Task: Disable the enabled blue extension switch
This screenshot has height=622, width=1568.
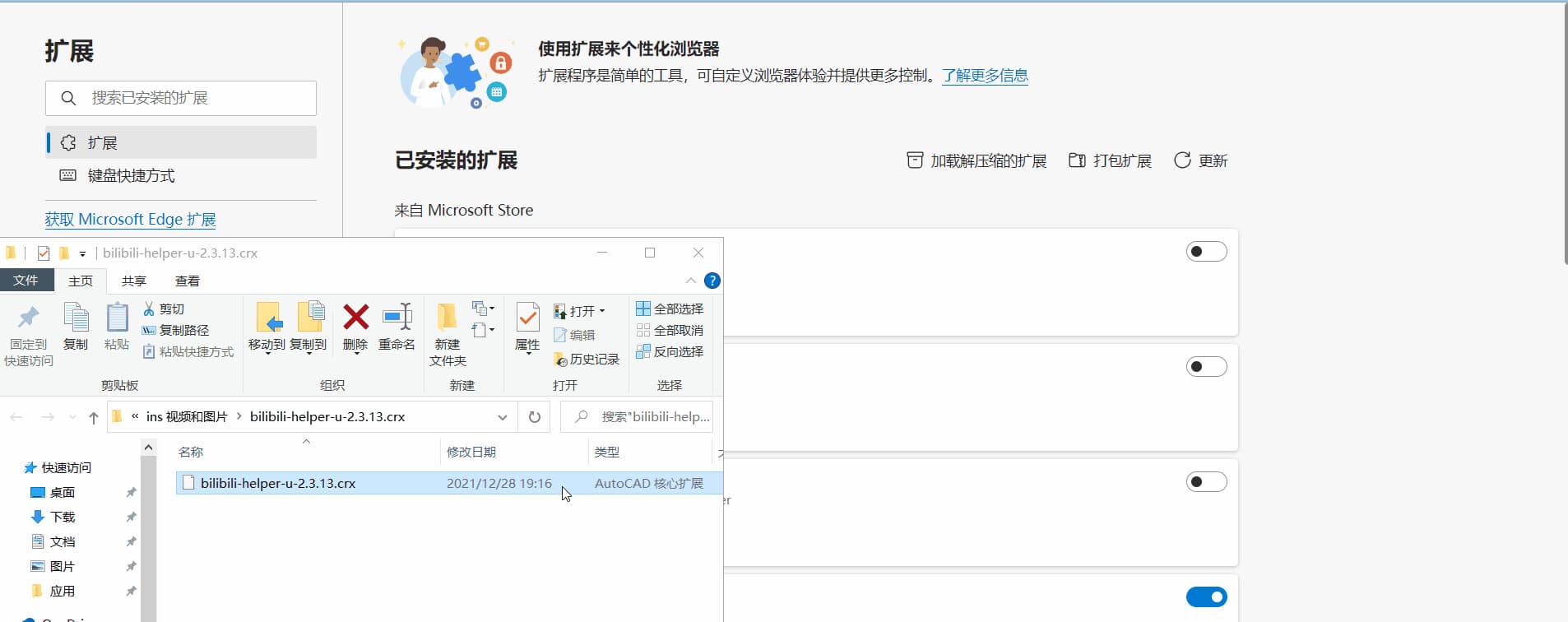Action: coord(1207,597)
